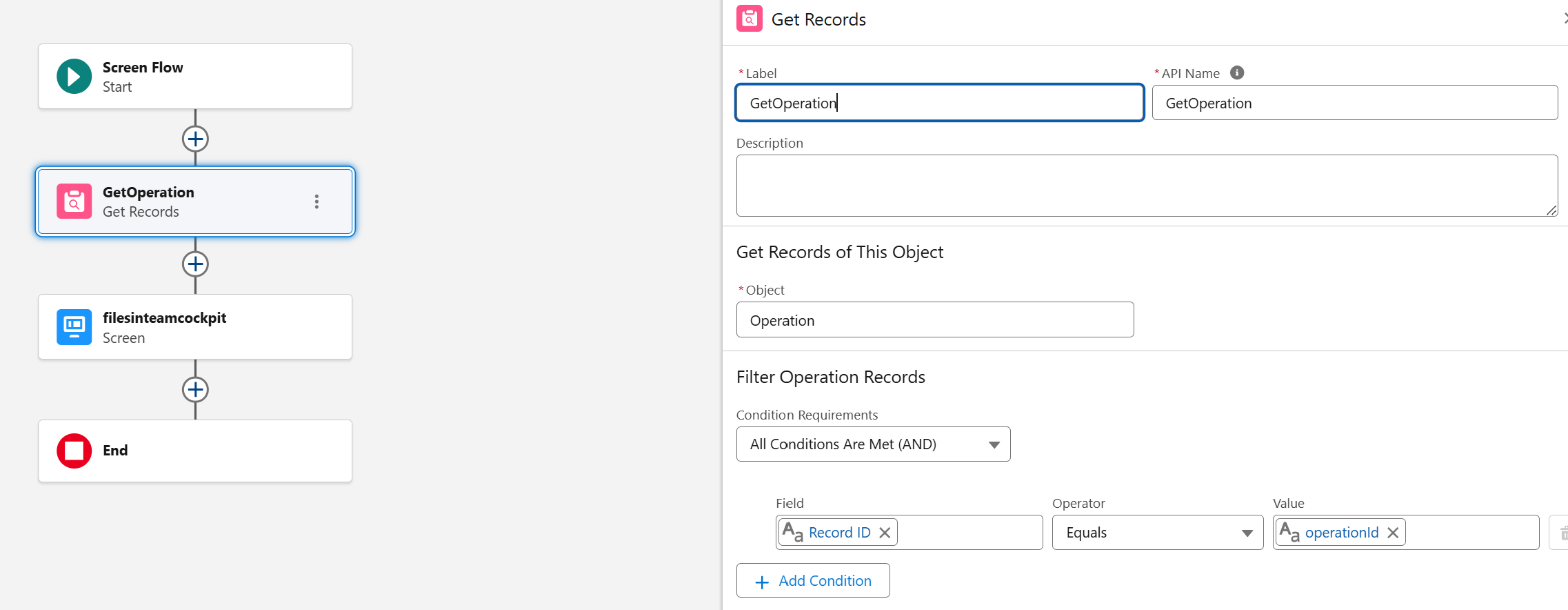Click the text-type icon beside operationId
Screen dimensions: 1568x610
coord(1289,532)
